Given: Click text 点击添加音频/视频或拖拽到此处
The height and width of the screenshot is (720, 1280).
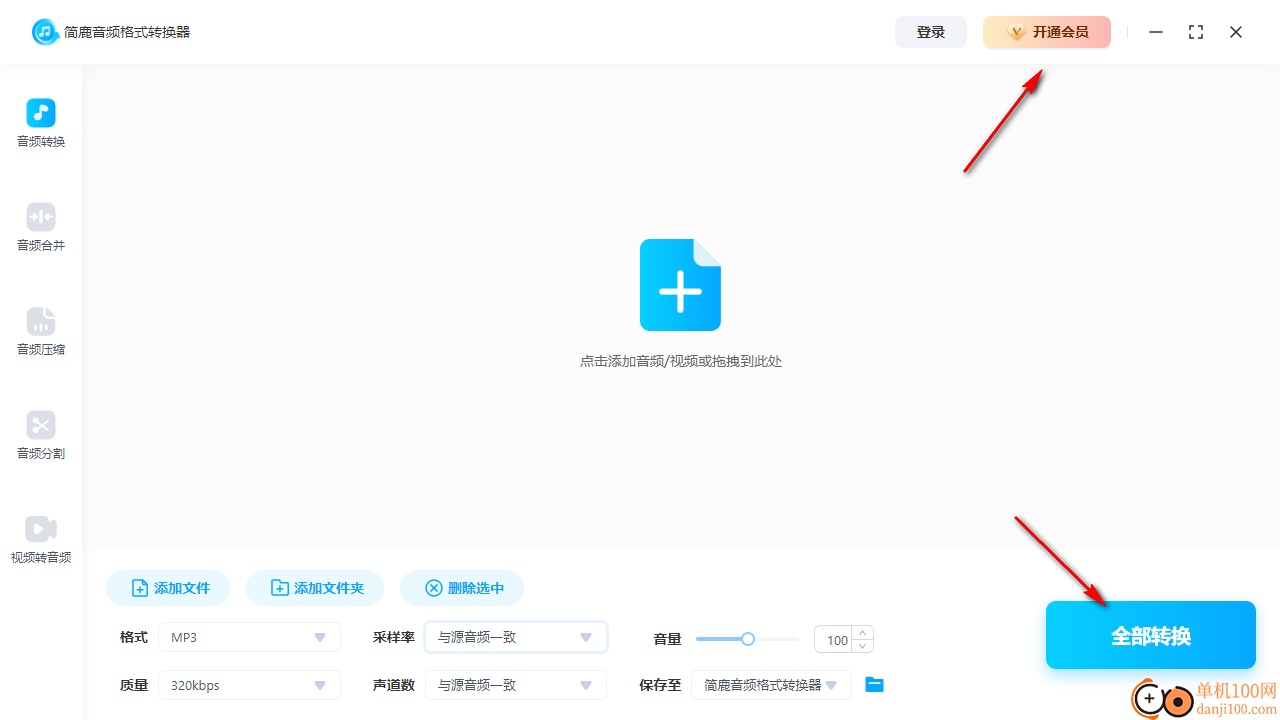Looking at the screenshot, I should coord(681,361).
